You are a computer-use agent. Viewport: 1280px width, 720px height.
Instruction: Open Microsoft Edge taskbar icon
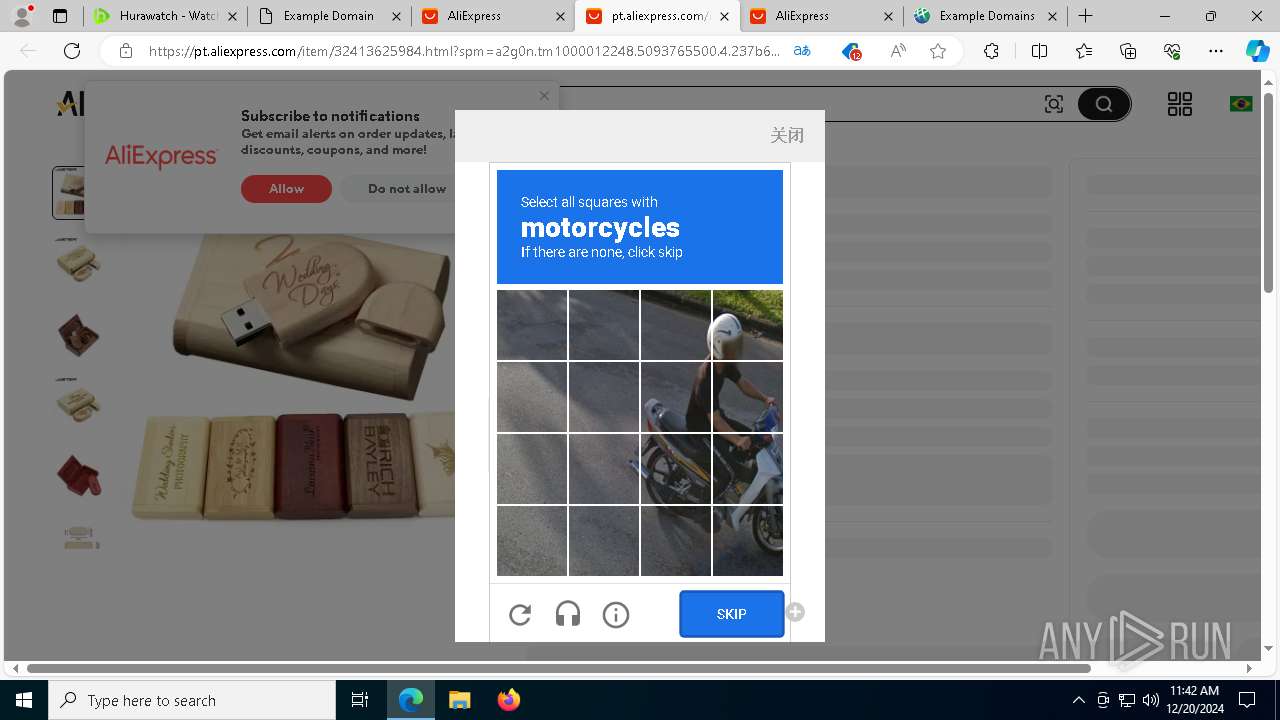click(x=411, y=700)
